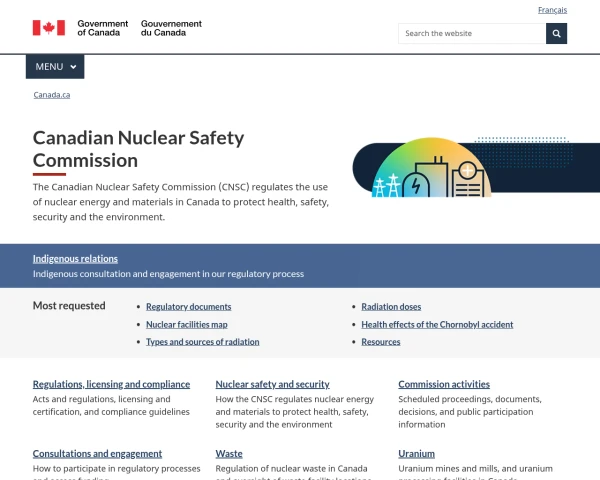
Task: Open the Resources link
Action: (381, 342)
